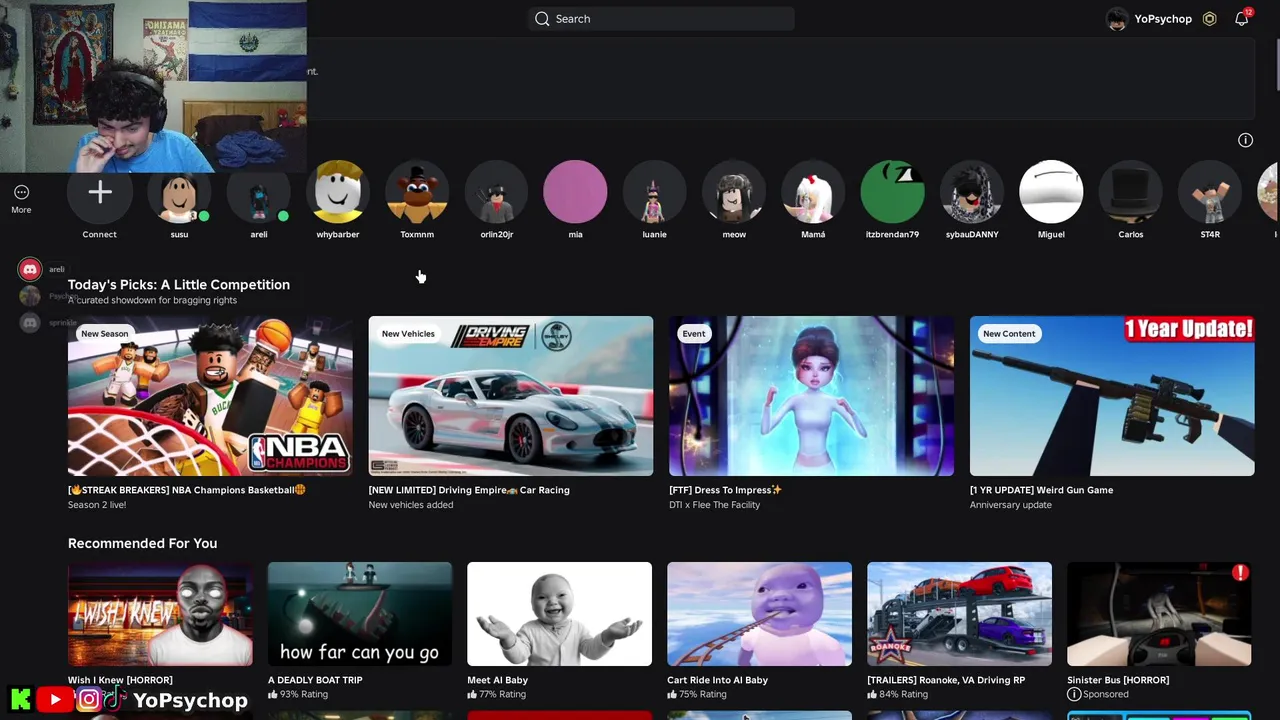The height and width of the screenshot is (720, 1280).
Task: Open NBA Champions Basketball thumbnail
Action: (x=210, y=396)
